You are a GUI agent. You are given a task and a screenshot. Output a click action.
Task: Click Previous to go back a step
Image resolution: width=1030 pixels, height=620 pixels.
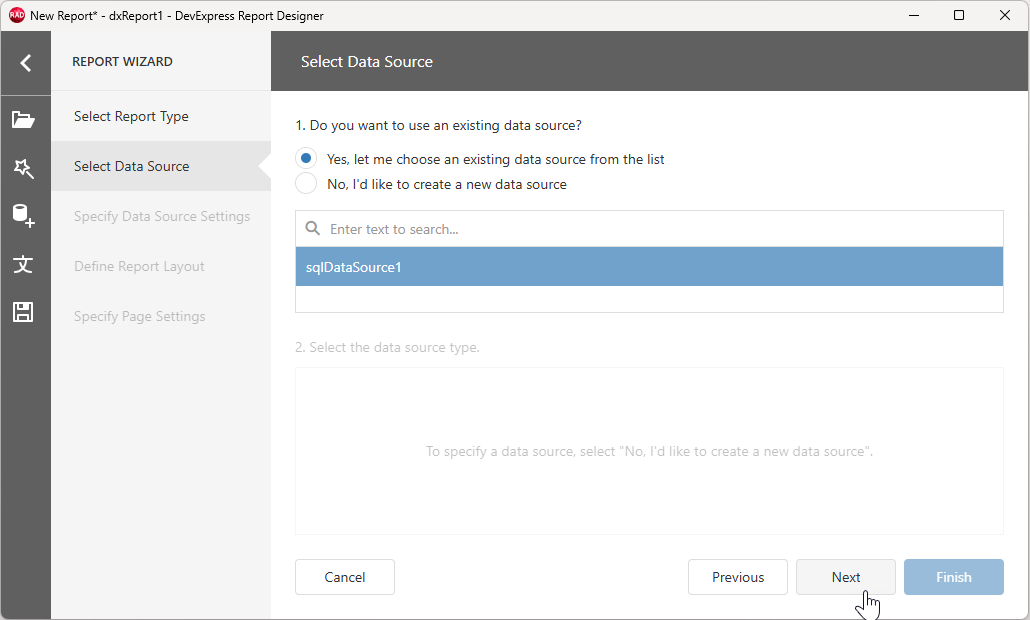coord(737,577)
